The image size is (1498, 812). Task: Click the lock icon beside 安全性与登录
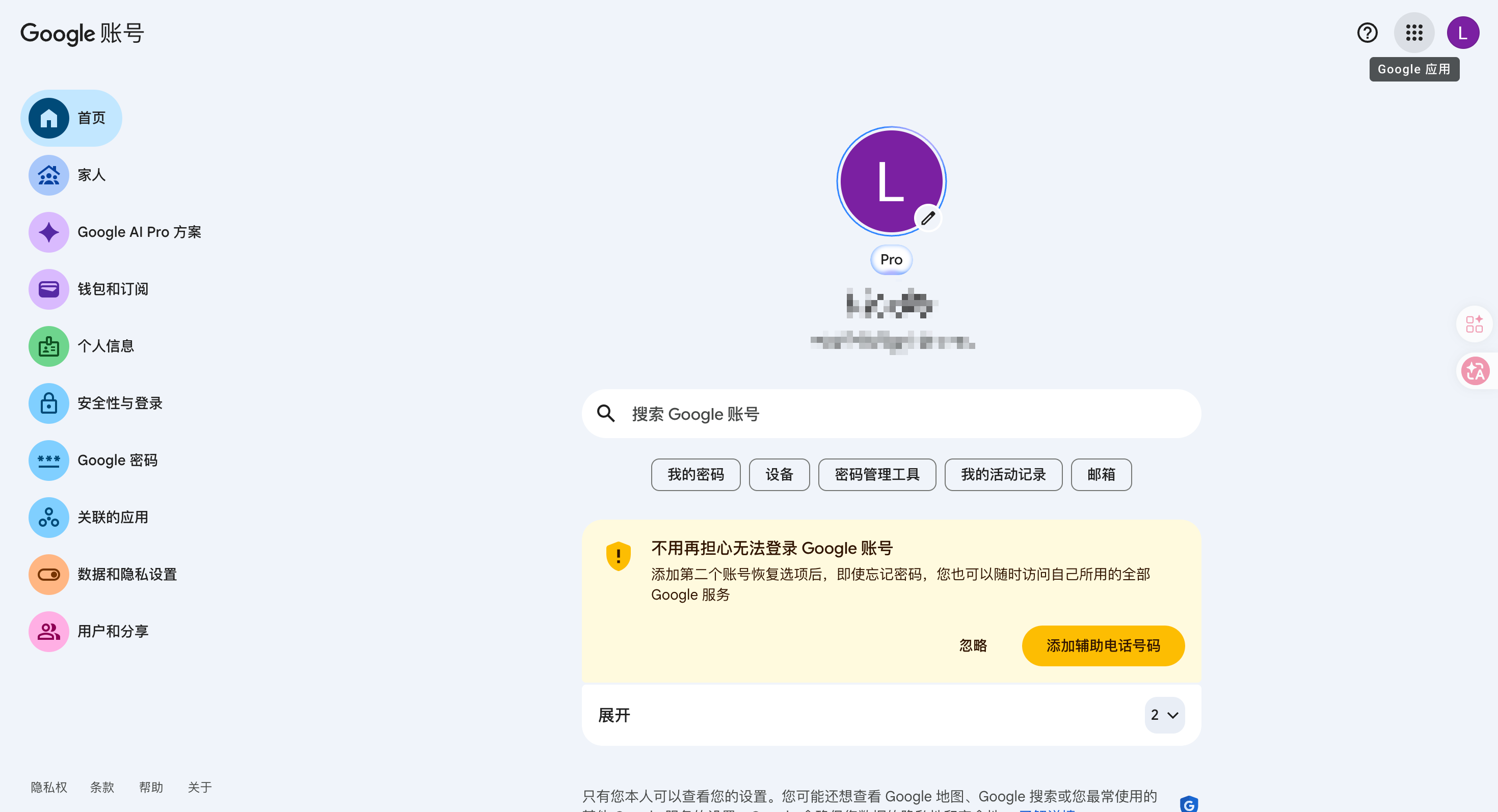coord(49,403)
